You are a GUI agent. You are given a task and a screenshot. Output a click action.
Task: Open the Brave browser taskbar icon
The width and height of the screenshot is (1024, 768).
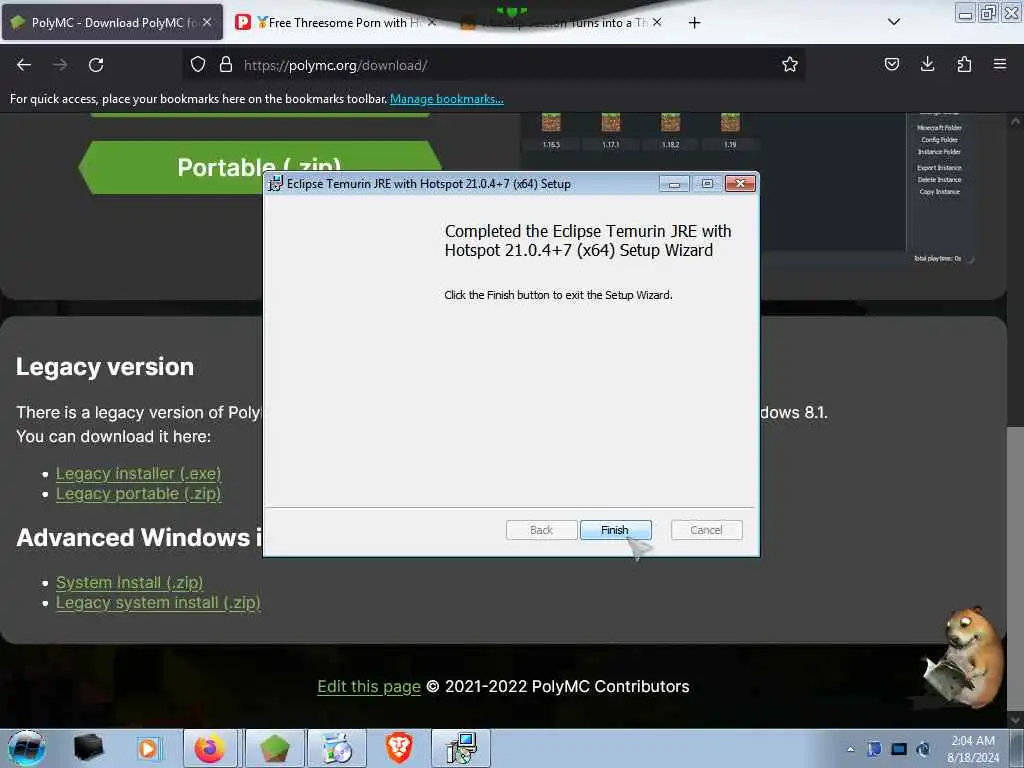tap(398, 748)
